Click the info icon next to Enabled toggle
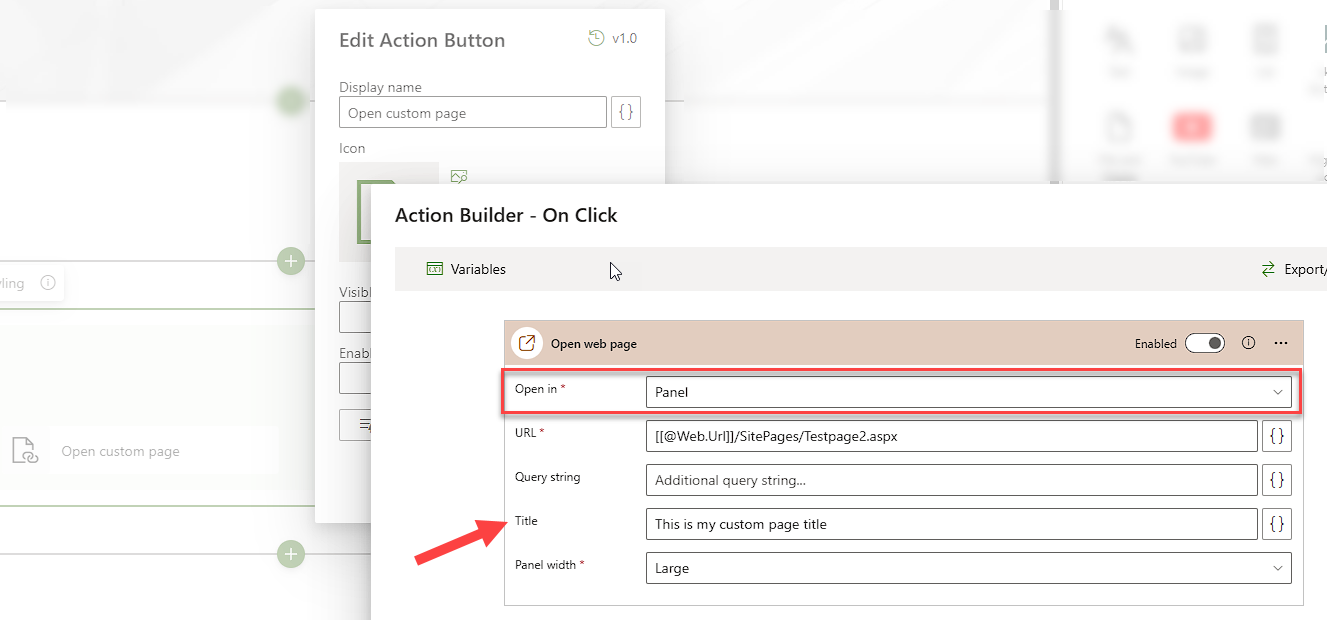This screenshot has width=1327, height=620. point(1248,343)
